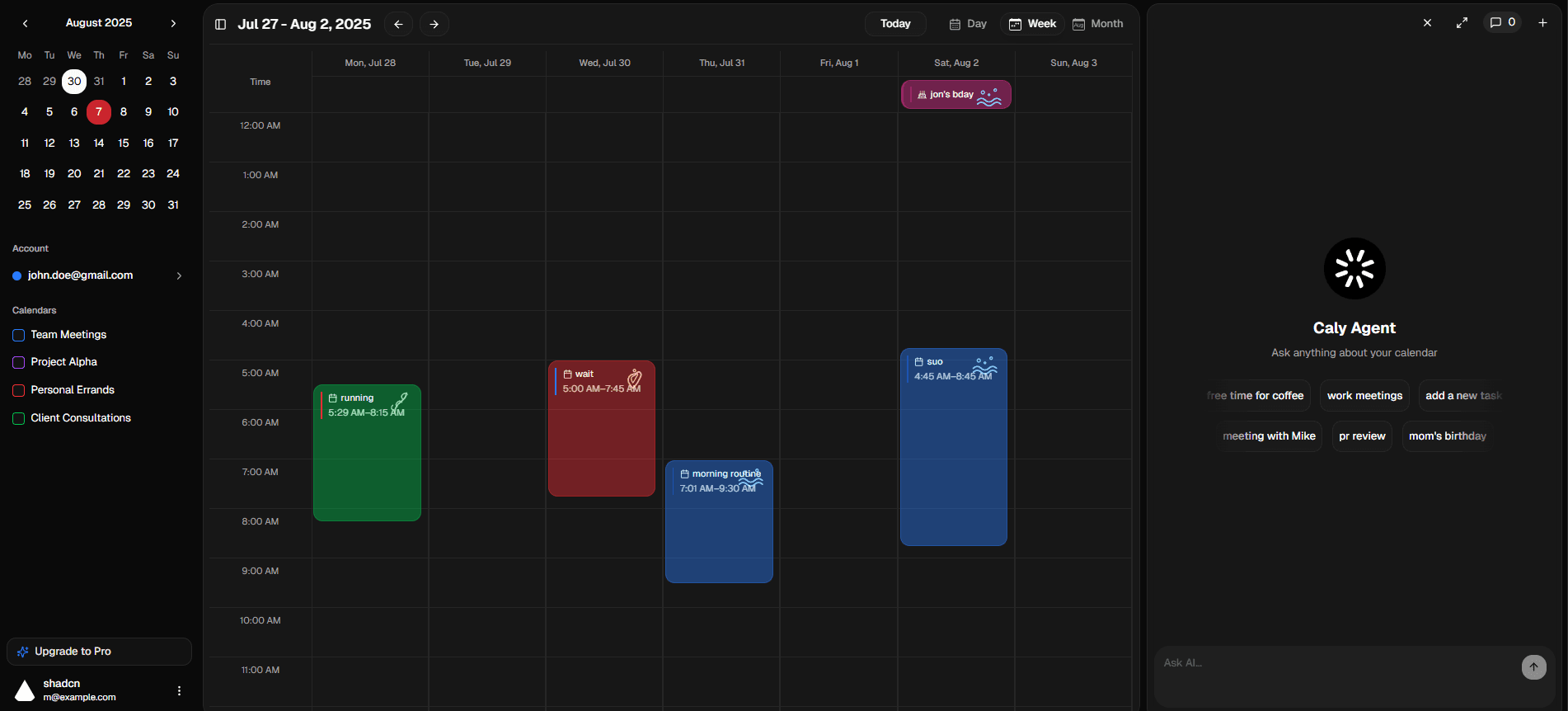Close the Caly Agent panel

coord(1427,23)
